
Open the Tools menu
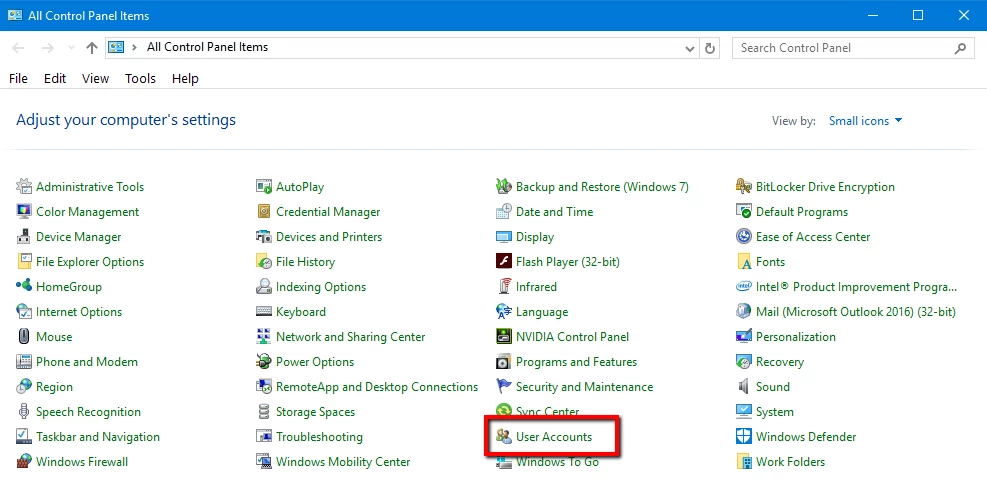click(140, 79)
